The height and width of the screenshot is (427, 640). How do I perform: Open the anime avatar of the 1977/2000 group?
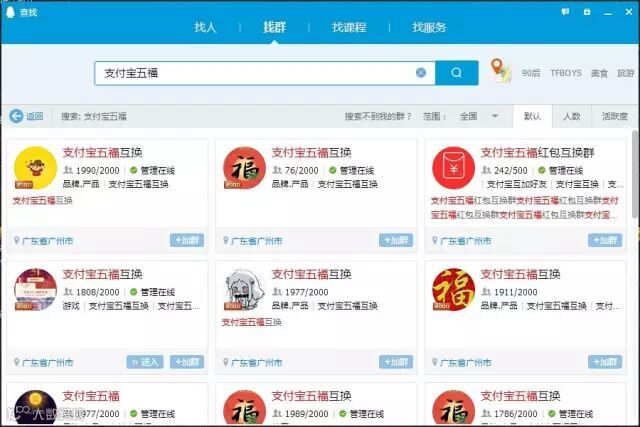(x=244, y=289)
